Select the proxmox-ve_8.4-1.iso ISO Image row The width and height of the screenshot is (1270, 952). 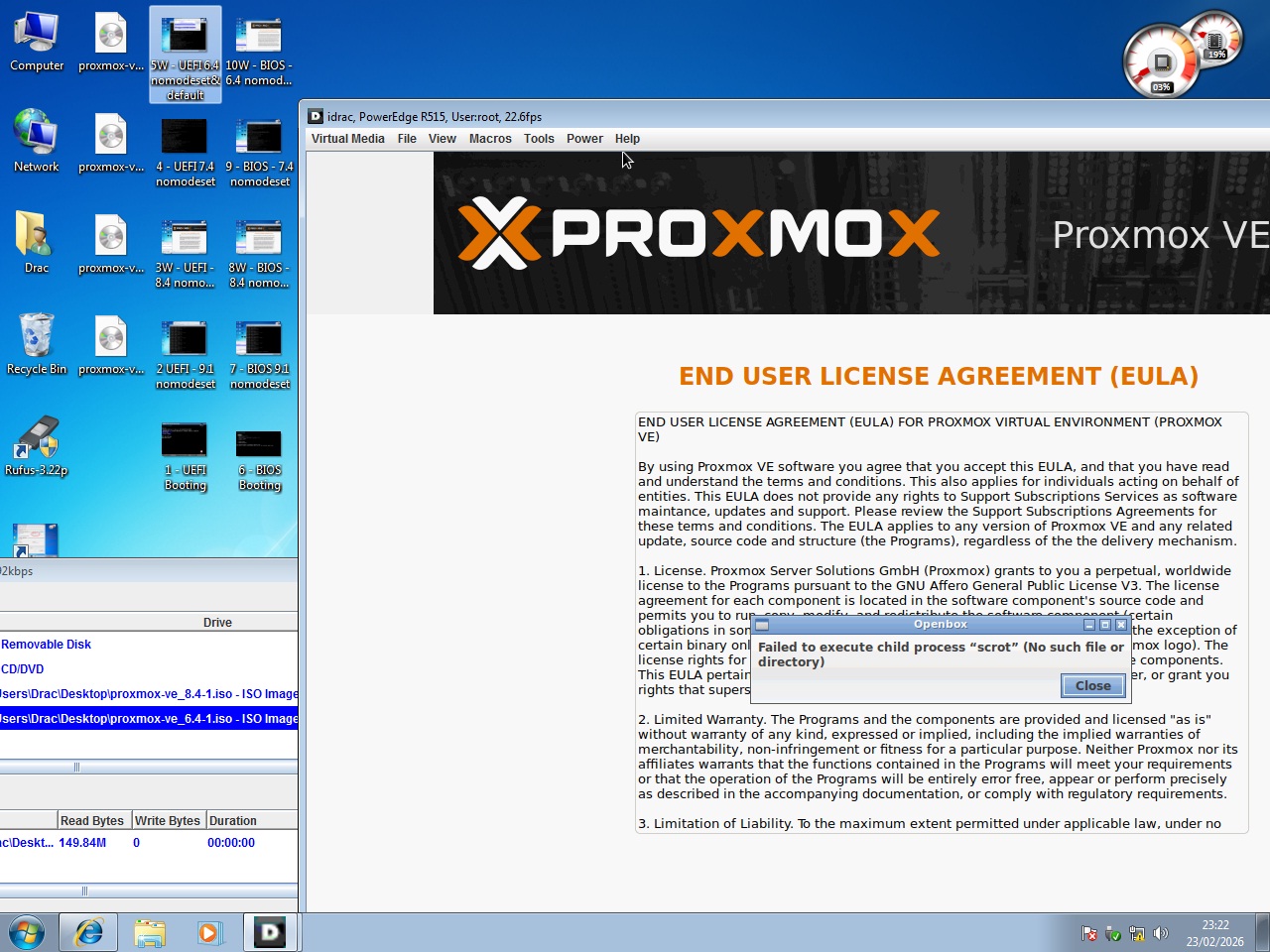point(149,694)
